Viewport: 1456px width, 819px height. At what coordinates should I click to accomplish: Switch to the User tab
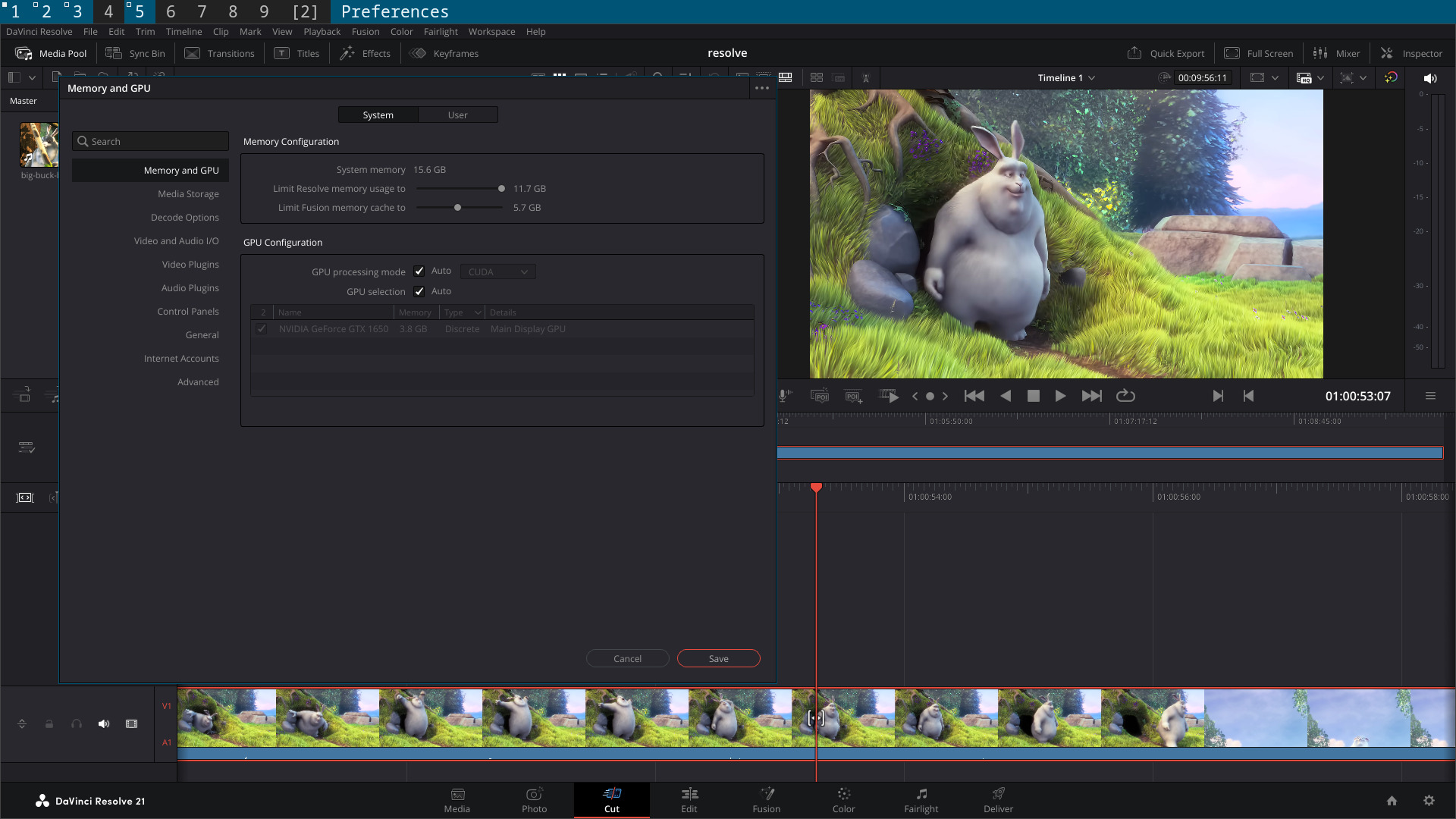pos(457,115)
